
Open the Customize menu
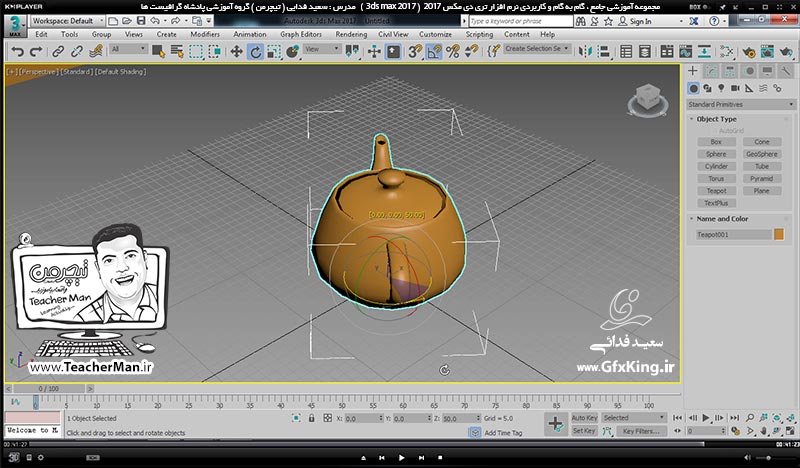tap(435, 34)
